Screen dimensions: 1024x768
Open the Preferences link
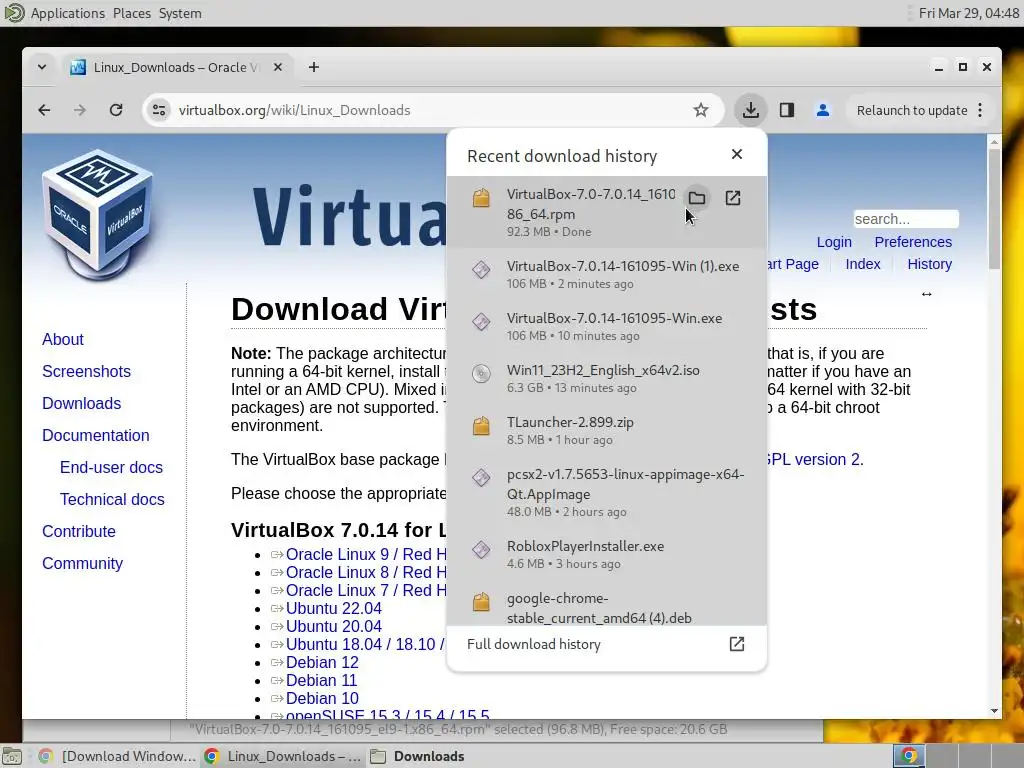913,242
